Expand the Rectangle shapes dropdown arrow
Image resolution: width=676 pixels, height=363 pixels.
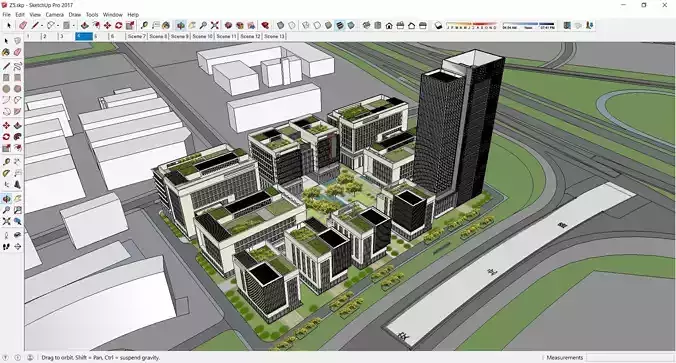coord(74,26)
